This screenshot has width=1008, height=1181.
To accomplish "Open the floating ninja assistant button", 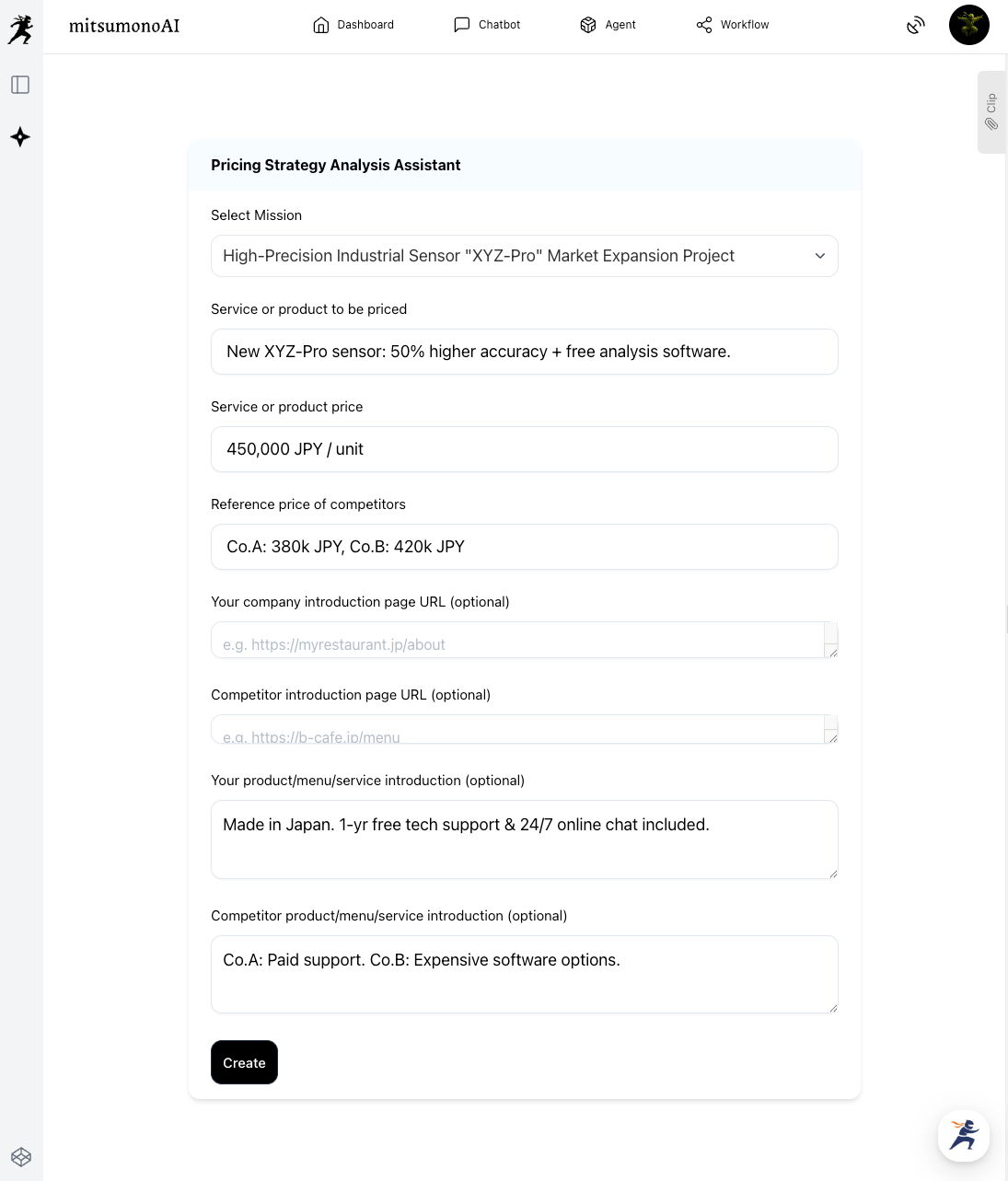I will (963, 1135).
